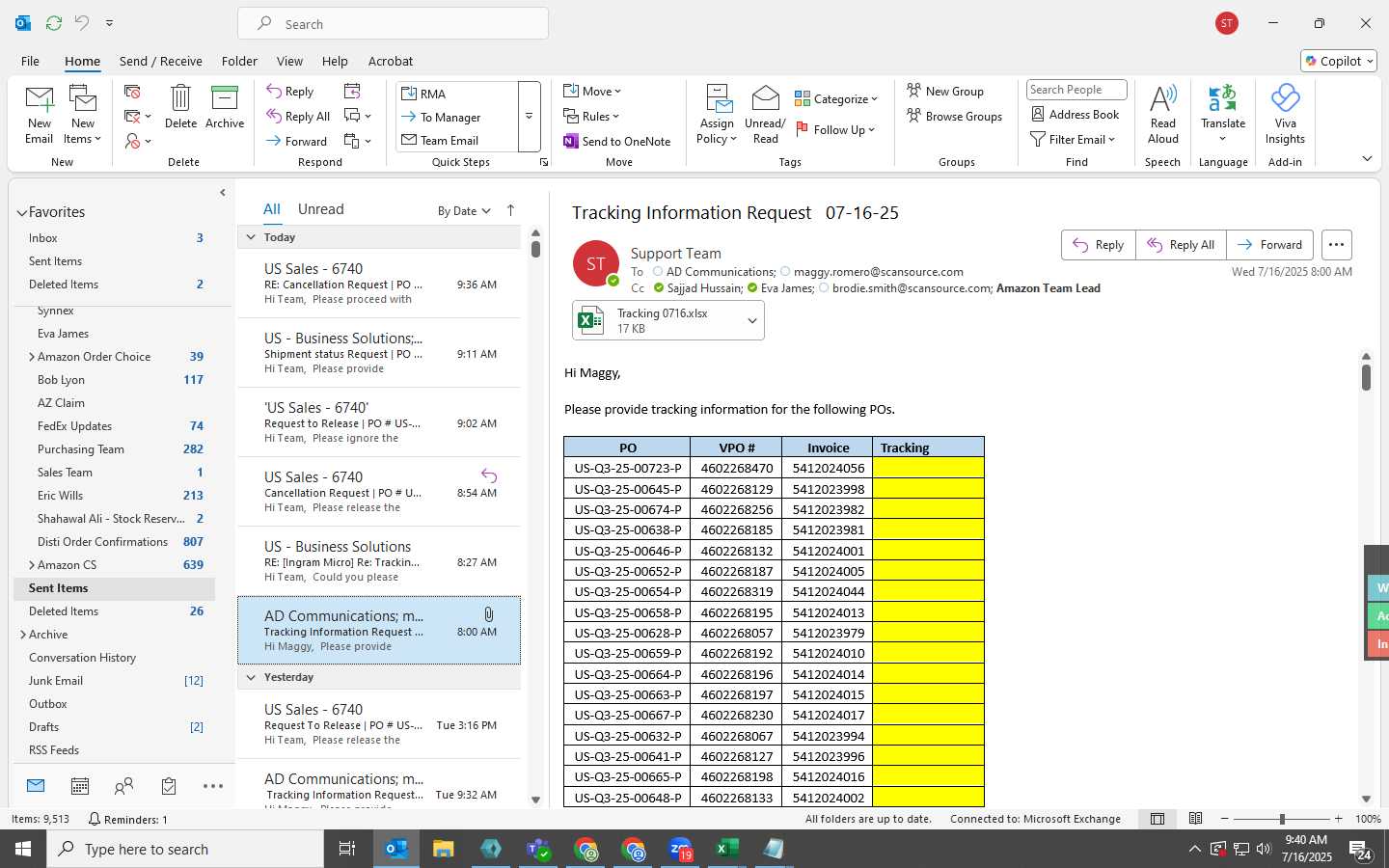Show Unread messages filter tab
The image size is (1389, 868).
point(321,209)
